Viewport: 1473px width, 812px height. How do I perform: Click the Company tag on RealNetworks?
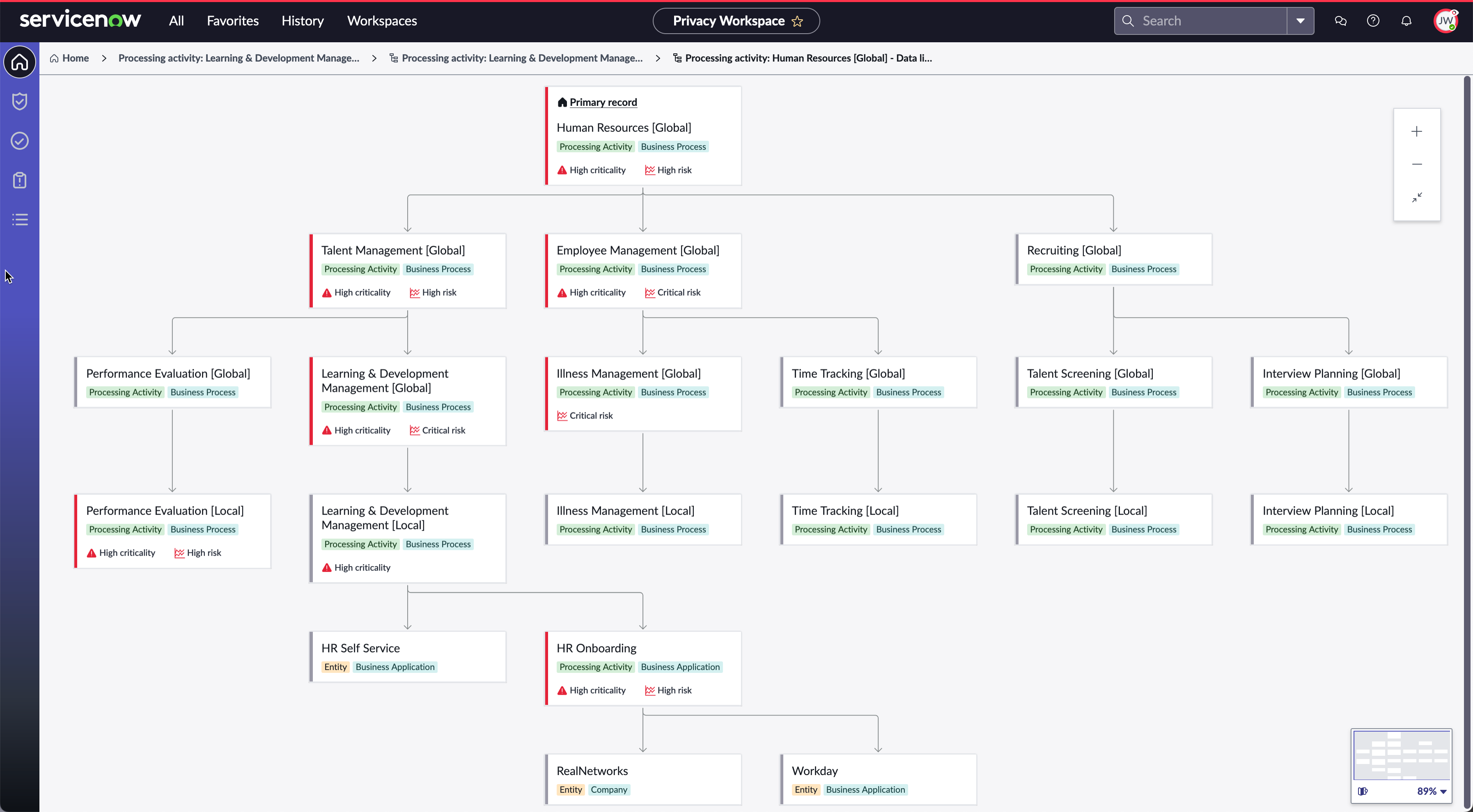click(x=609, y=790)
